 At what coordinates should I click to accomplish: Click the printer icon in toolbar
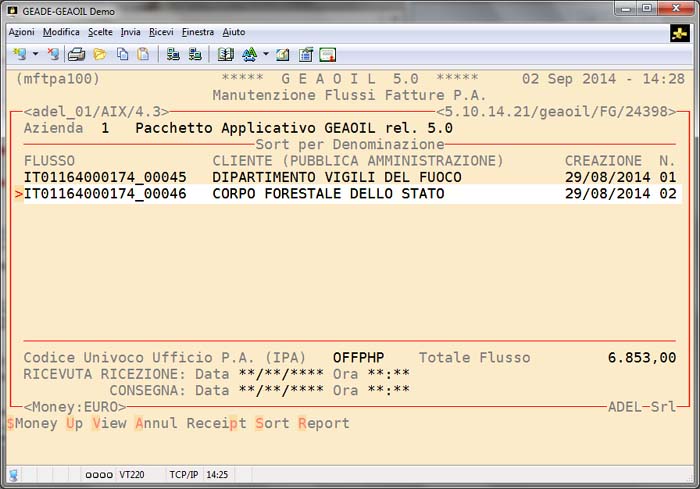coord(76,54)
